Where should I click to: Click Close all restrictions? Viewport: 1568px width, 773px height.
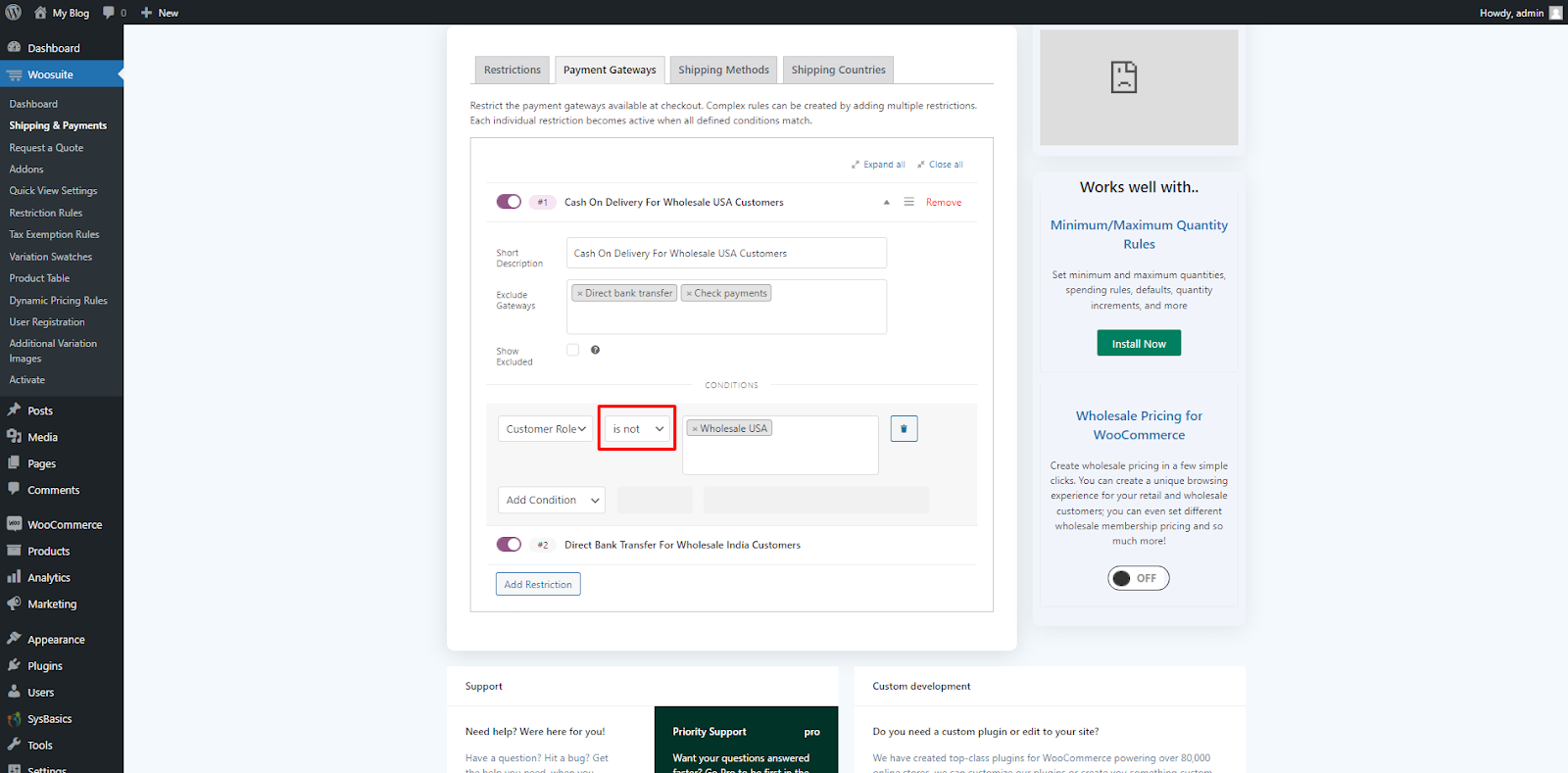(940, 165)
